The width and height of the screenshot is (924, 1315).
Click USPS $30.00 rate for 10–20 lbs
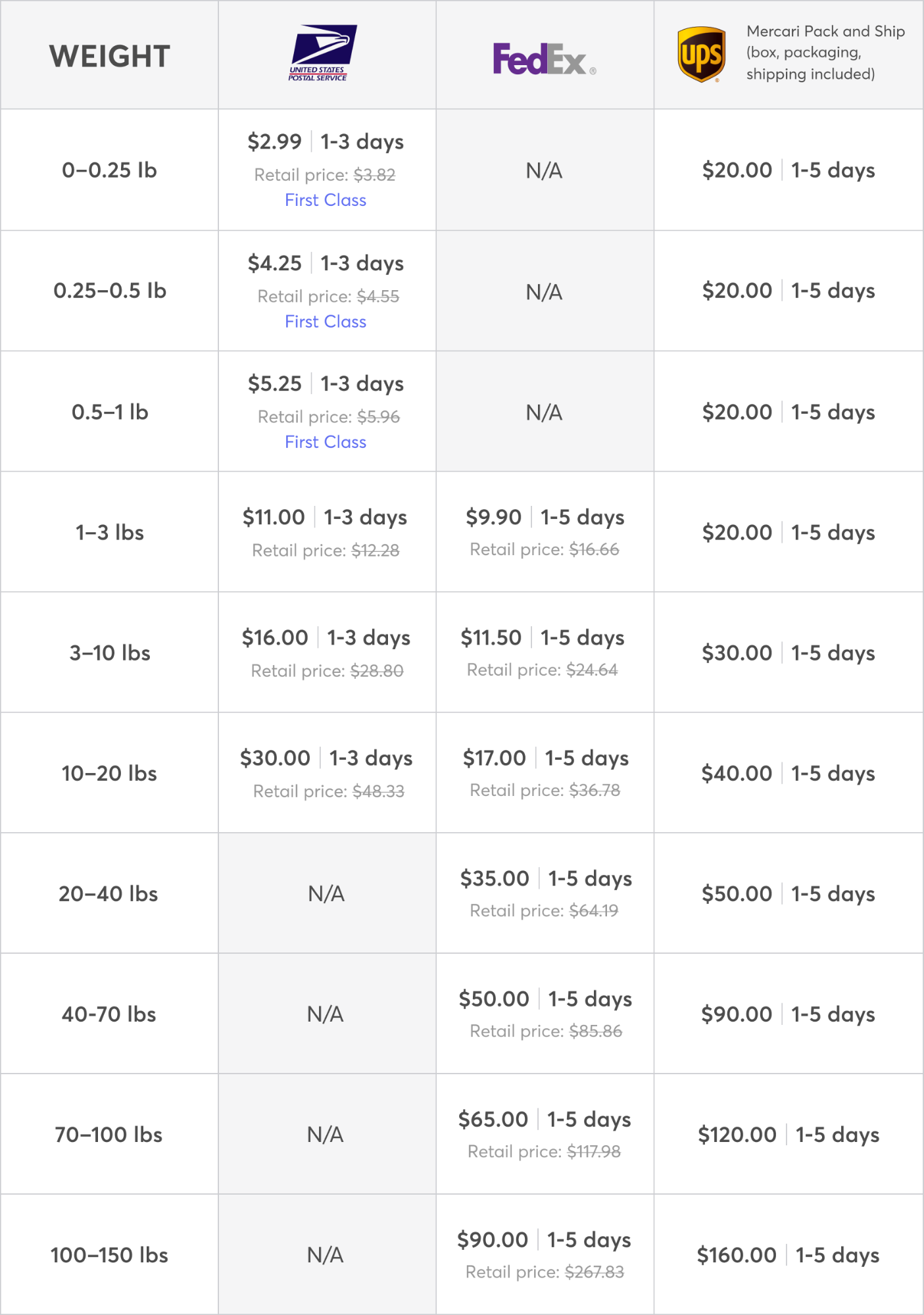click(275, 758)
